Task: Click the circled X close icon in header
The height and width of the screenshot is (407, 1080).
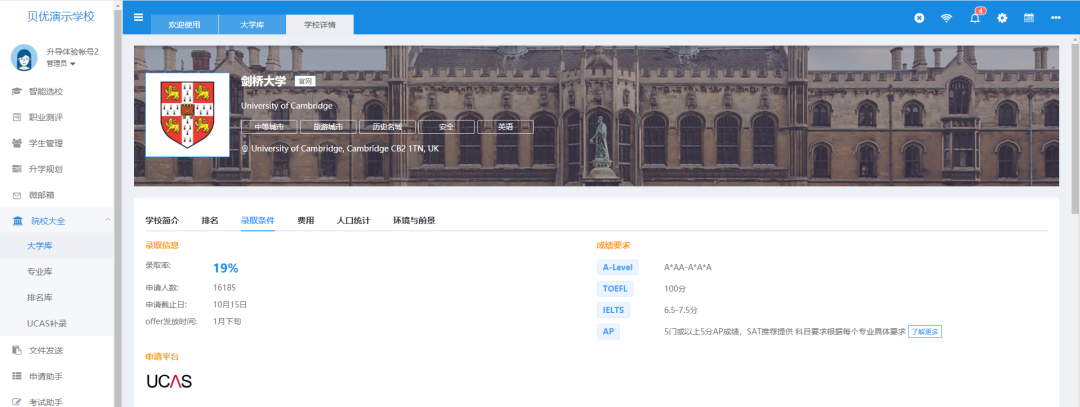Action: tap(919, 18)
